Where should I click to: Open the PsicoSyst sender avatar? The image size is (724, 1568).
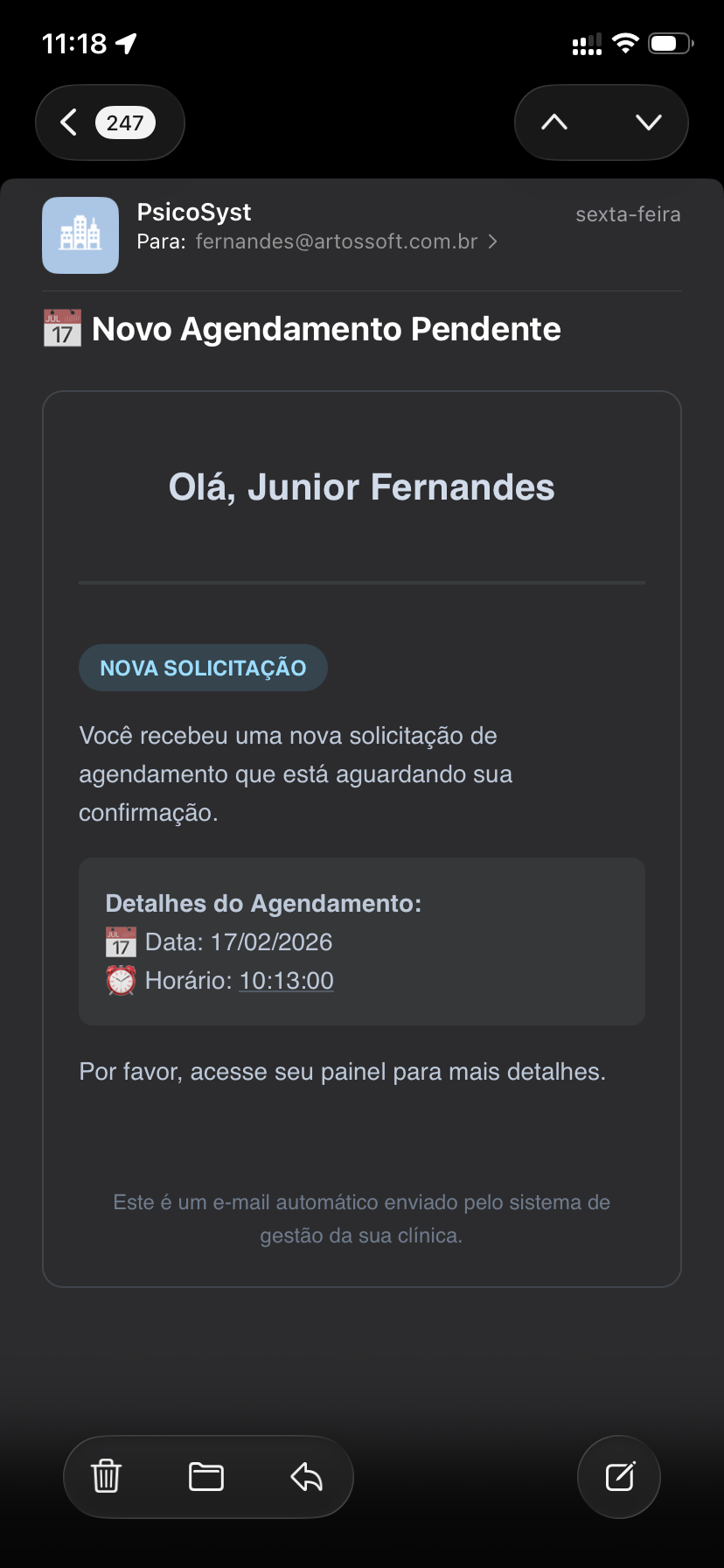point(80,235)
